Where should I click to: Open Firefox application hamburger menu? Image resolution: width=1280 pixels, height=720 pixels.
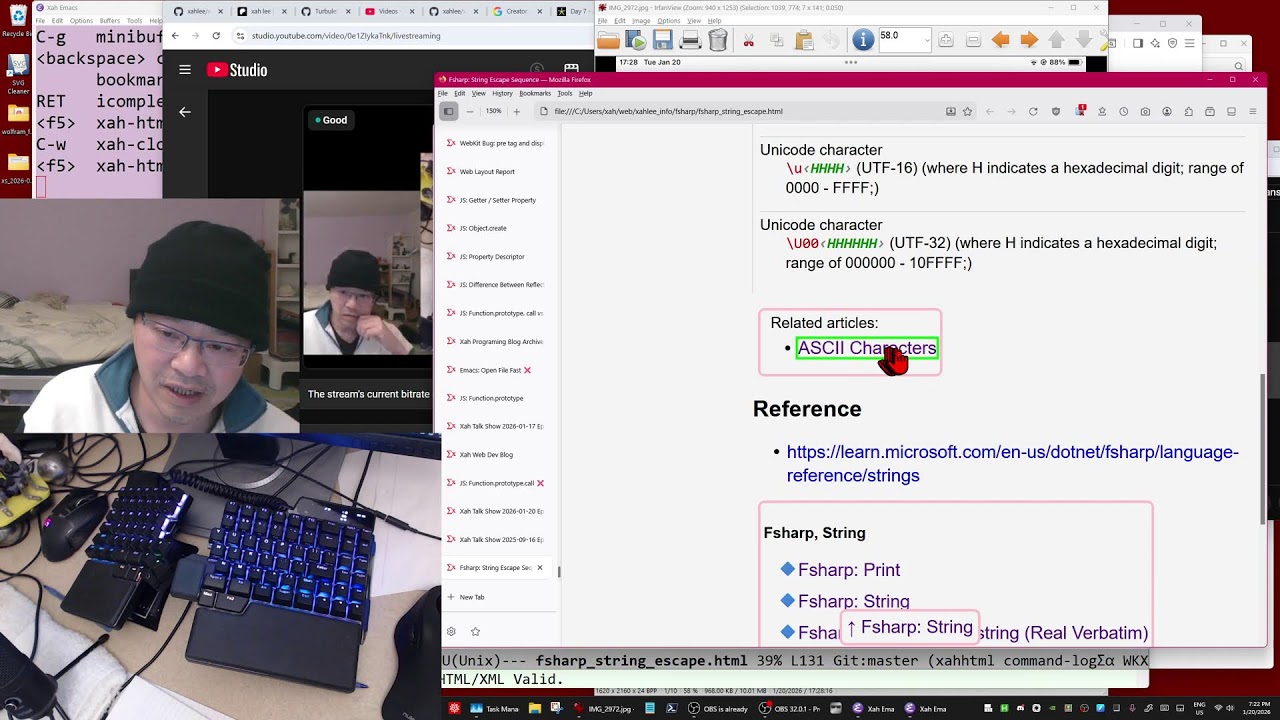1253,111
